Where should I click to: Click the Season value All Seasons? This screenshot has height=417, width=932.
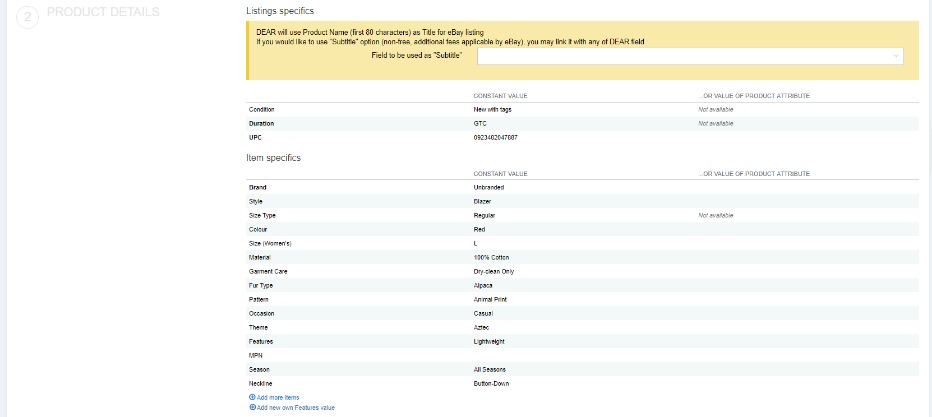489,369
